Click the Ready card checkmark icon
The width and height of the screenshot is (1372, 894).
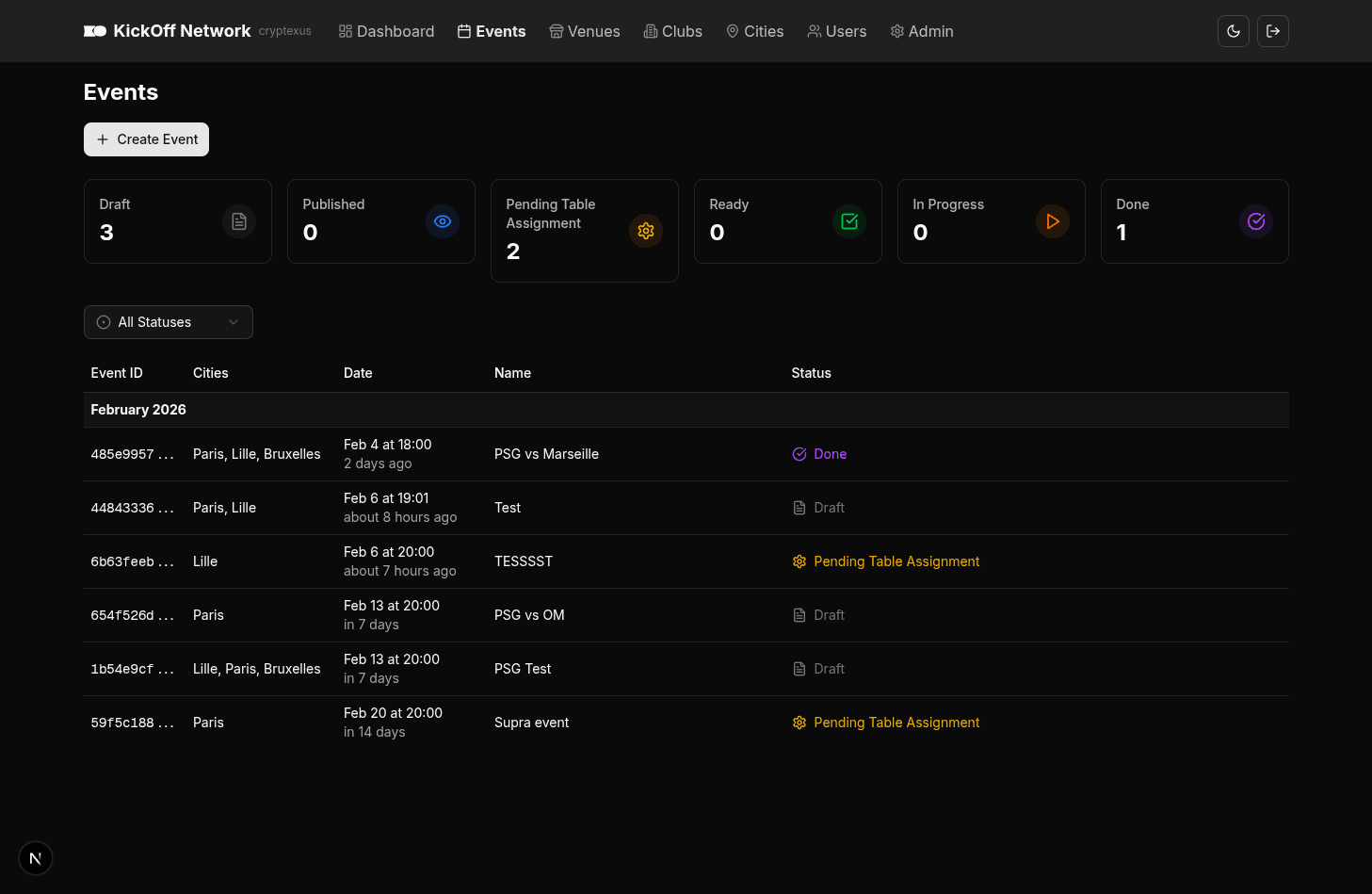(x=849, y=221)
